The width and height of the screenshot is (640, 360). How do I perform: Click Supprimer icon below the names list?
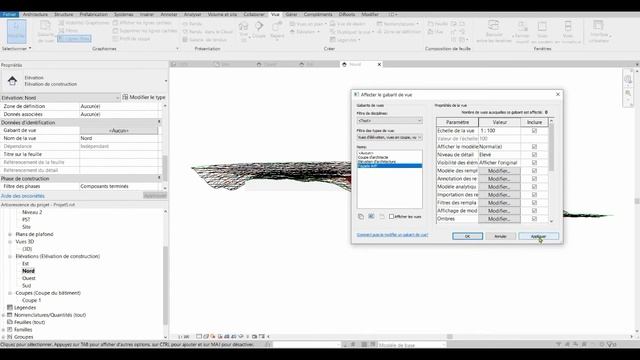382,217
